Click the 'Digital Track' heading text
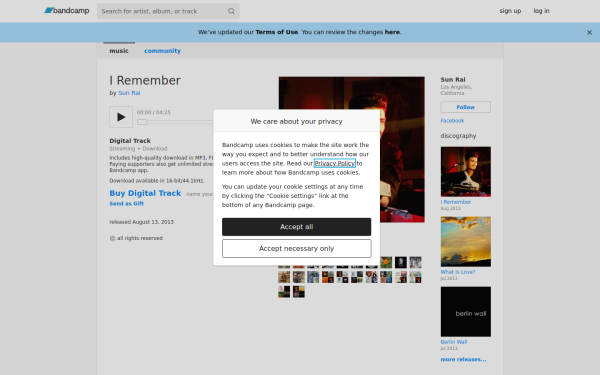The height and width of the screenshot is (375, 600). [x=130, y=141]
